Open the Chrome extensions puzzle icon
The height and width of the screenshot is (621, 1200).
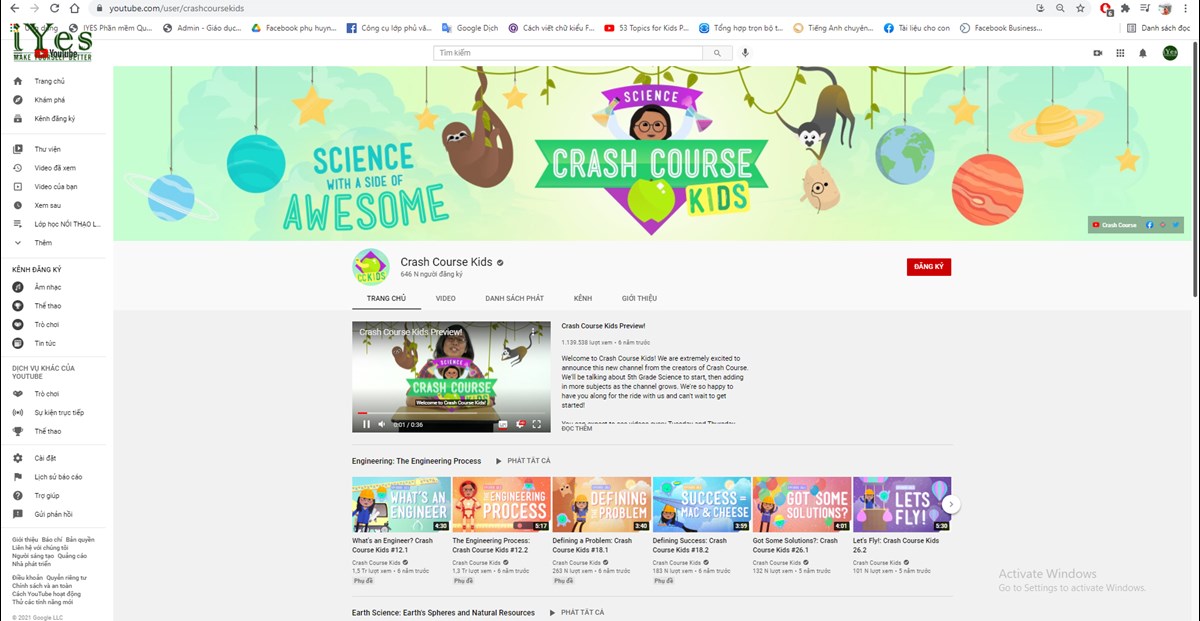click(x=1125, y=8)
